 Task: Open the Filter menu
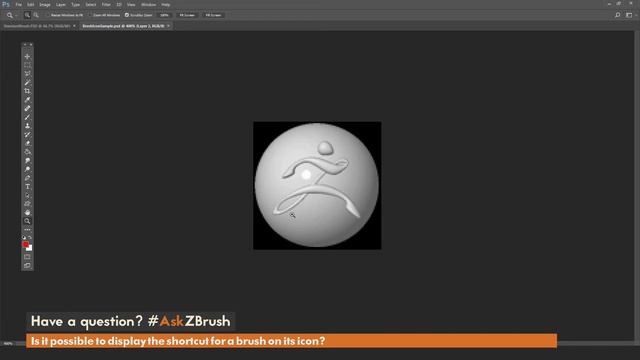(x=106, y=4)
